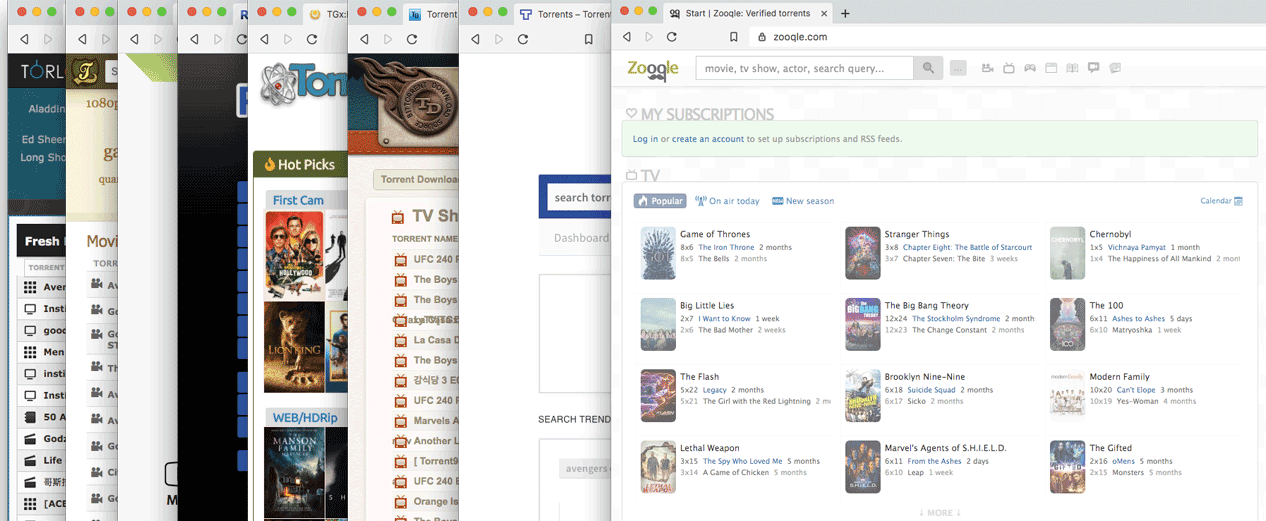The image size is (1266, 521).
Task: Open the Zooqle apps window icon
Action: [x=1051, y=68]
